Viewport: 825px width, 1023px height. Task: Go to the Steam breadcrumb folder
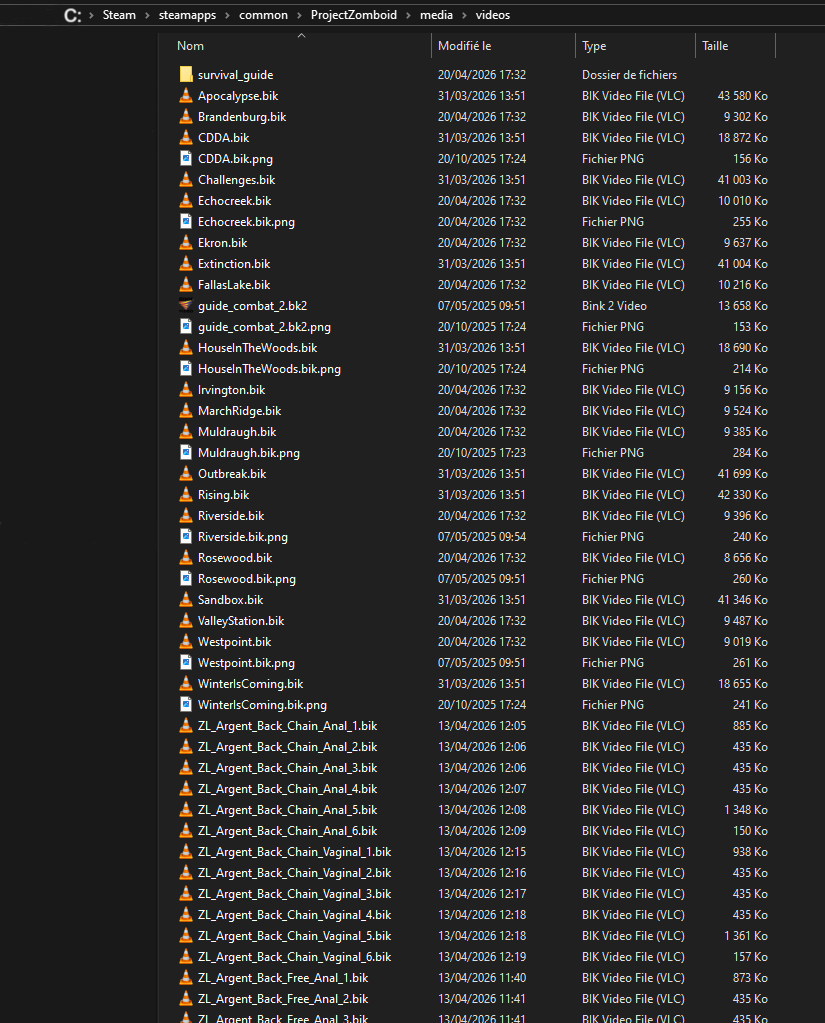[x=119, y=15]
